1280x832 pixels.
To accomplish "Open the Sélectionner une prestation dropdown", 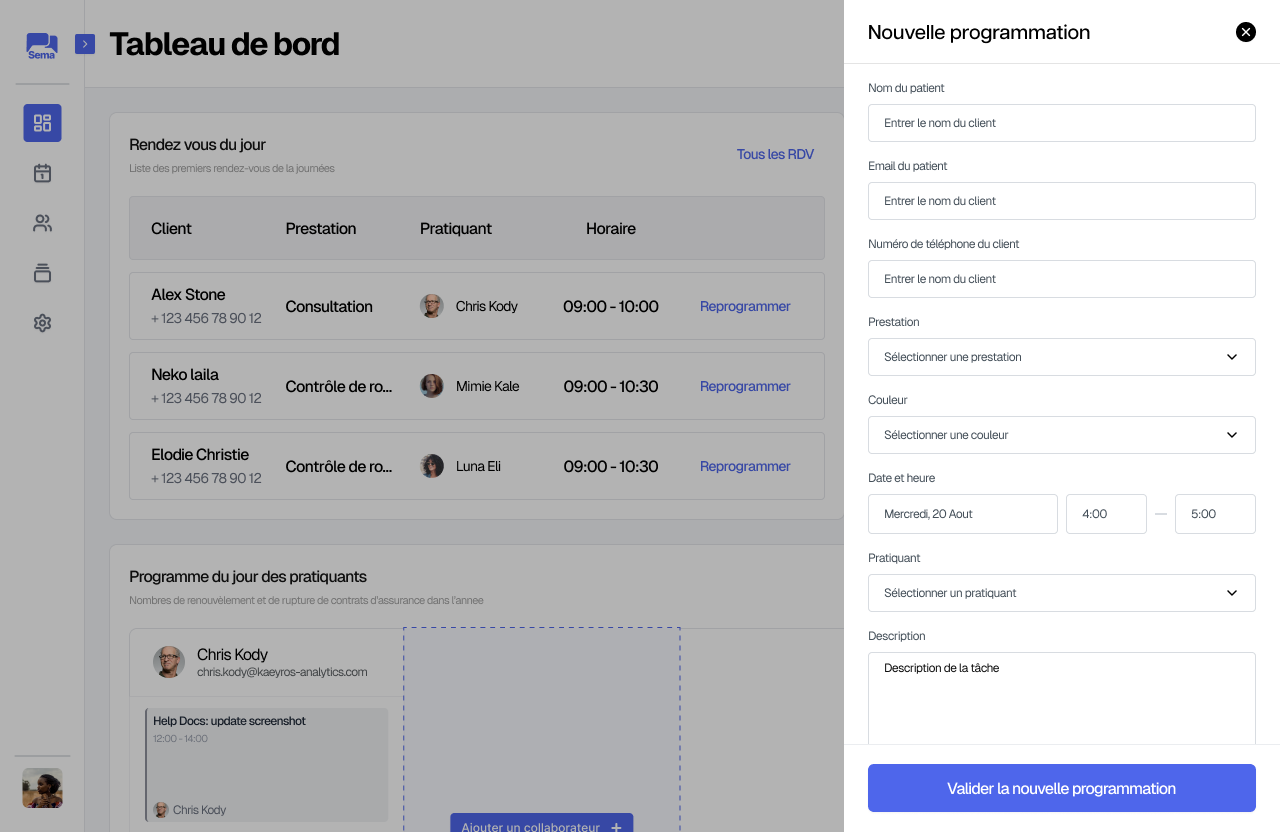I will 1061,357.
